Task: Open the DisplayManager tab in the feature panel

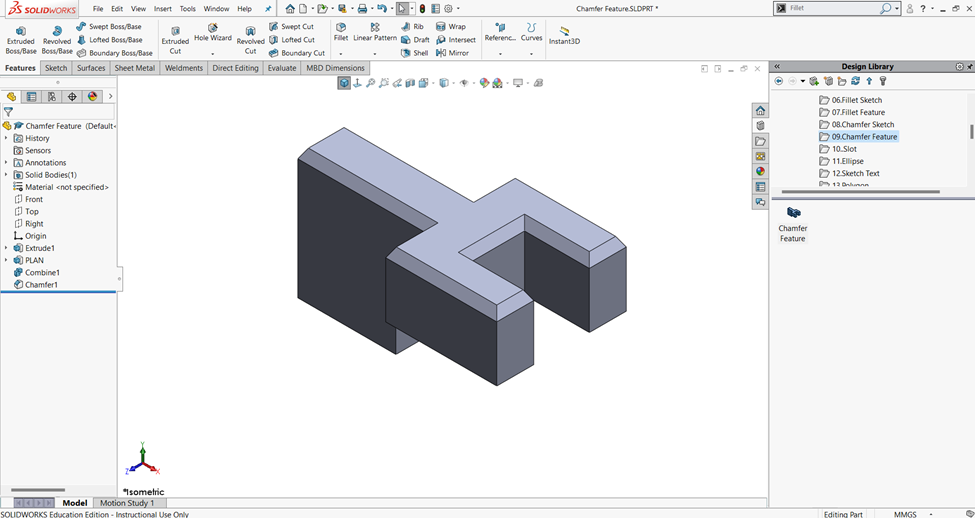Action: [93, 96]
